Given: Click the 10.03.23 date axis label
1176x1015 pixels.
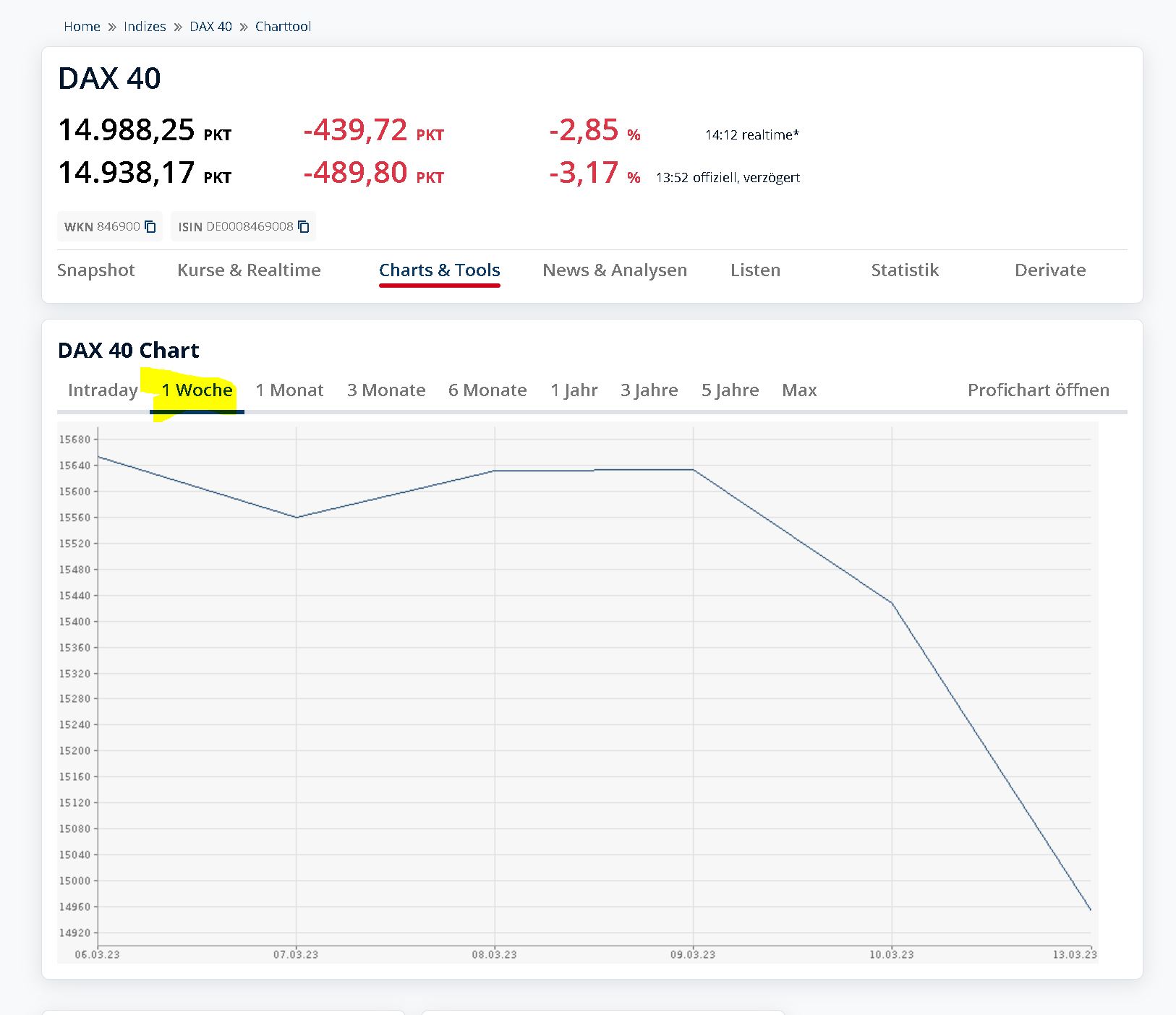Looking at the screenshot, I should [892, 954].
